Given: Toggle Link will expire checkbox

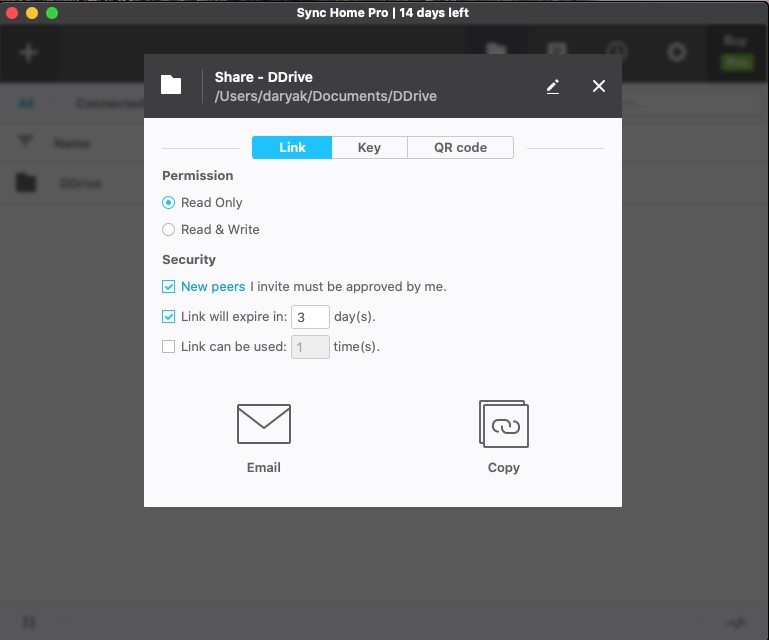Looking at the screenshot, I should click(x=168, y=317).
